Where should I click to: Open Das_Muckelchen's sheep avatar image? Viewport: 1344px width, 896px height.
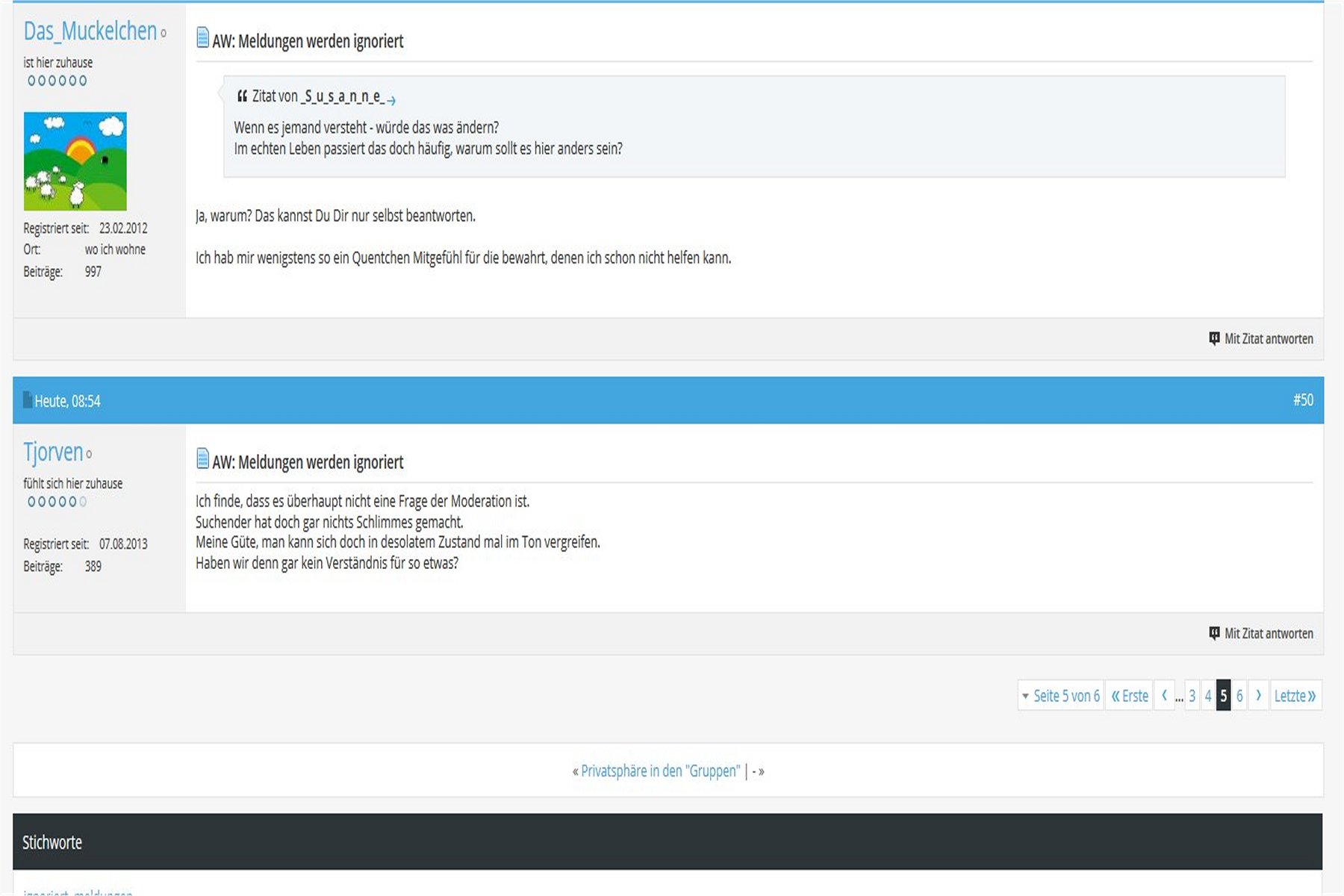(x=75, y=161)
